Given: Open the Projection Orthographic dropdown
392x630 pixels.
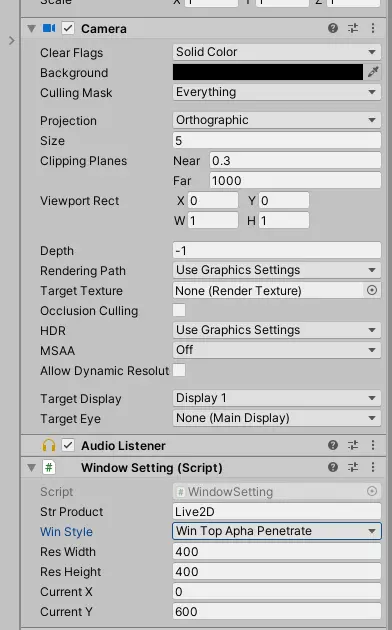Looking at the screenshot, I should (277, 120).
